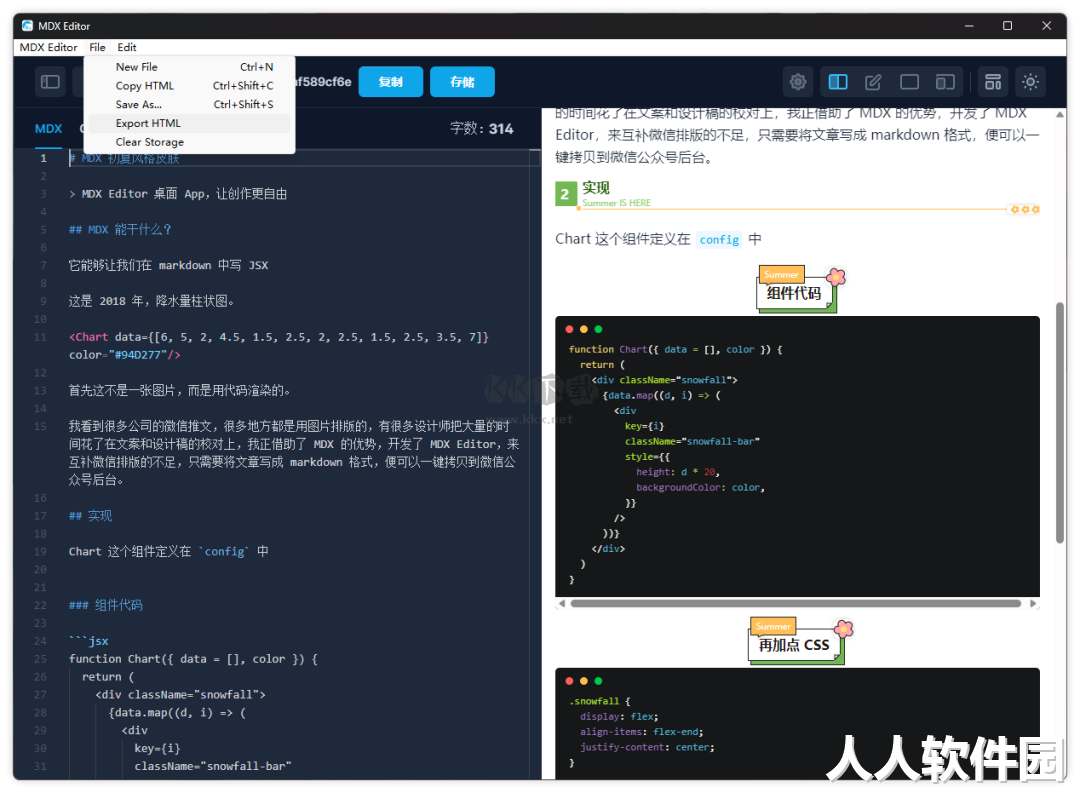Click '.snowfall {' in the preview CSS block
Screen dimensions: 1080x793
(x=599, y=701)
